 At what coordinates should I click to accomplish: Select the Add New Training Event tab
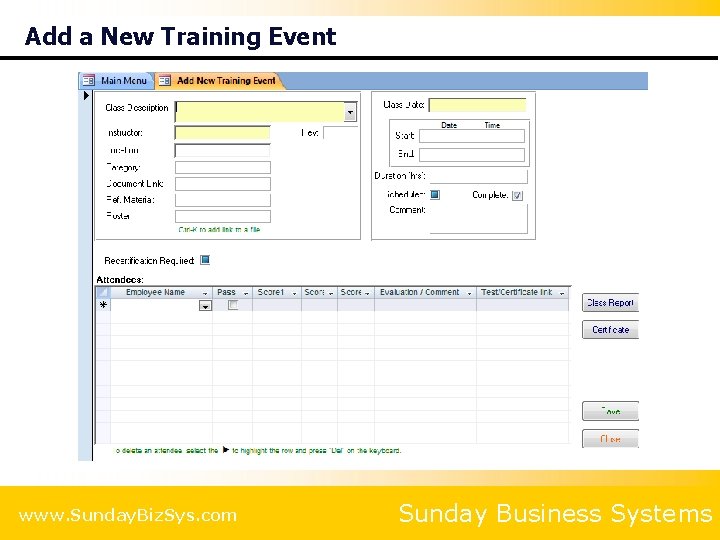(218, 81)
